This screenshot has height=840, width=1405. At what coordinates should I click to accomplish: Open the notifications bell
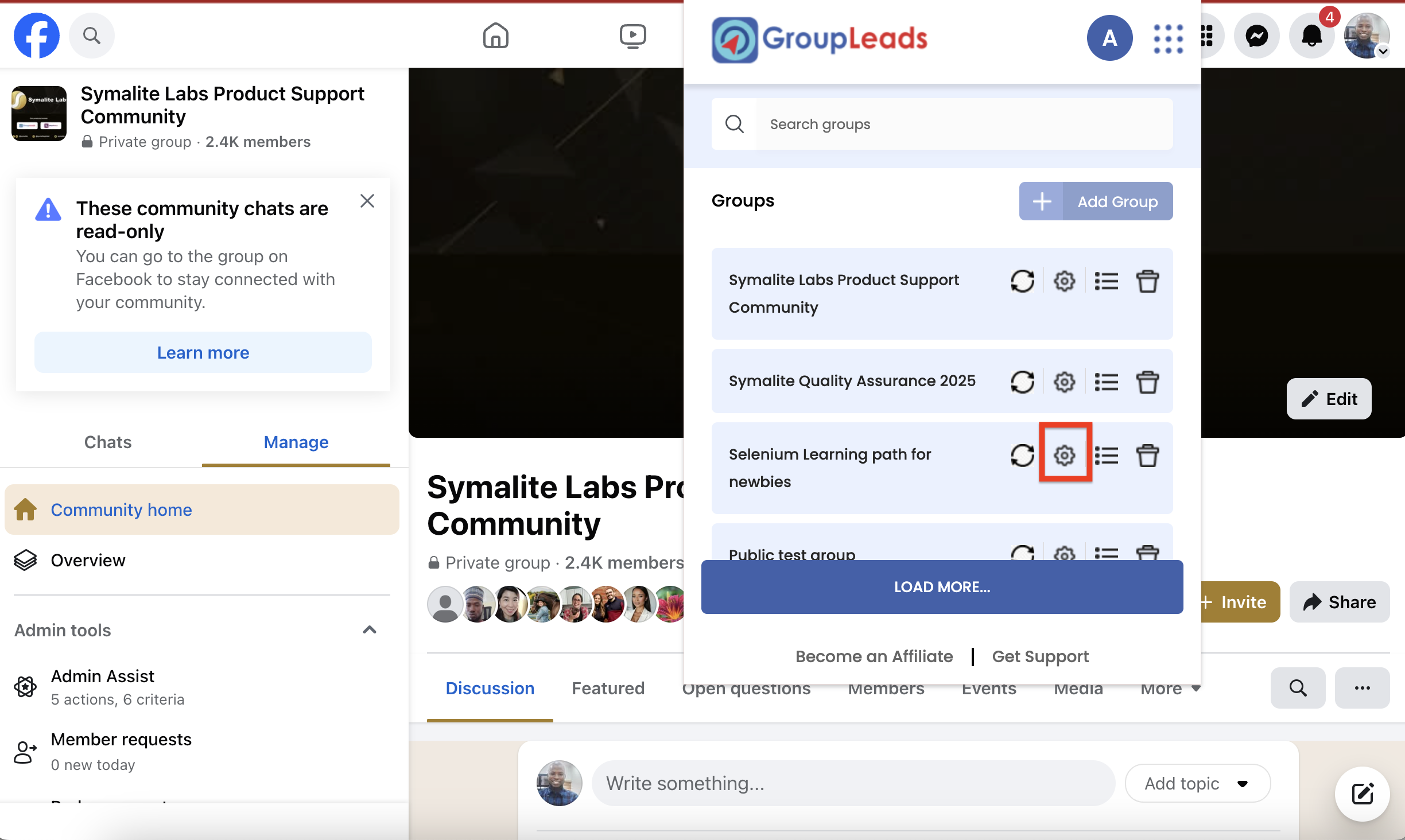pyautogui.click(x=1311, y=36)
